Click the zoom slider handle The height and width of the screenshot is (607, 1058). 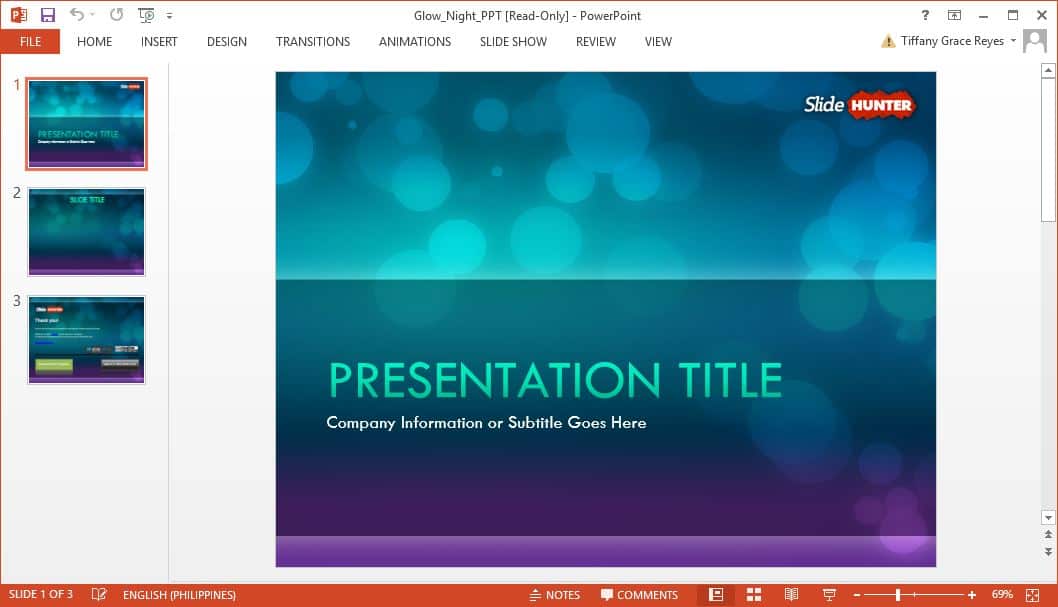pyautogui.click(x=898, y=595)
